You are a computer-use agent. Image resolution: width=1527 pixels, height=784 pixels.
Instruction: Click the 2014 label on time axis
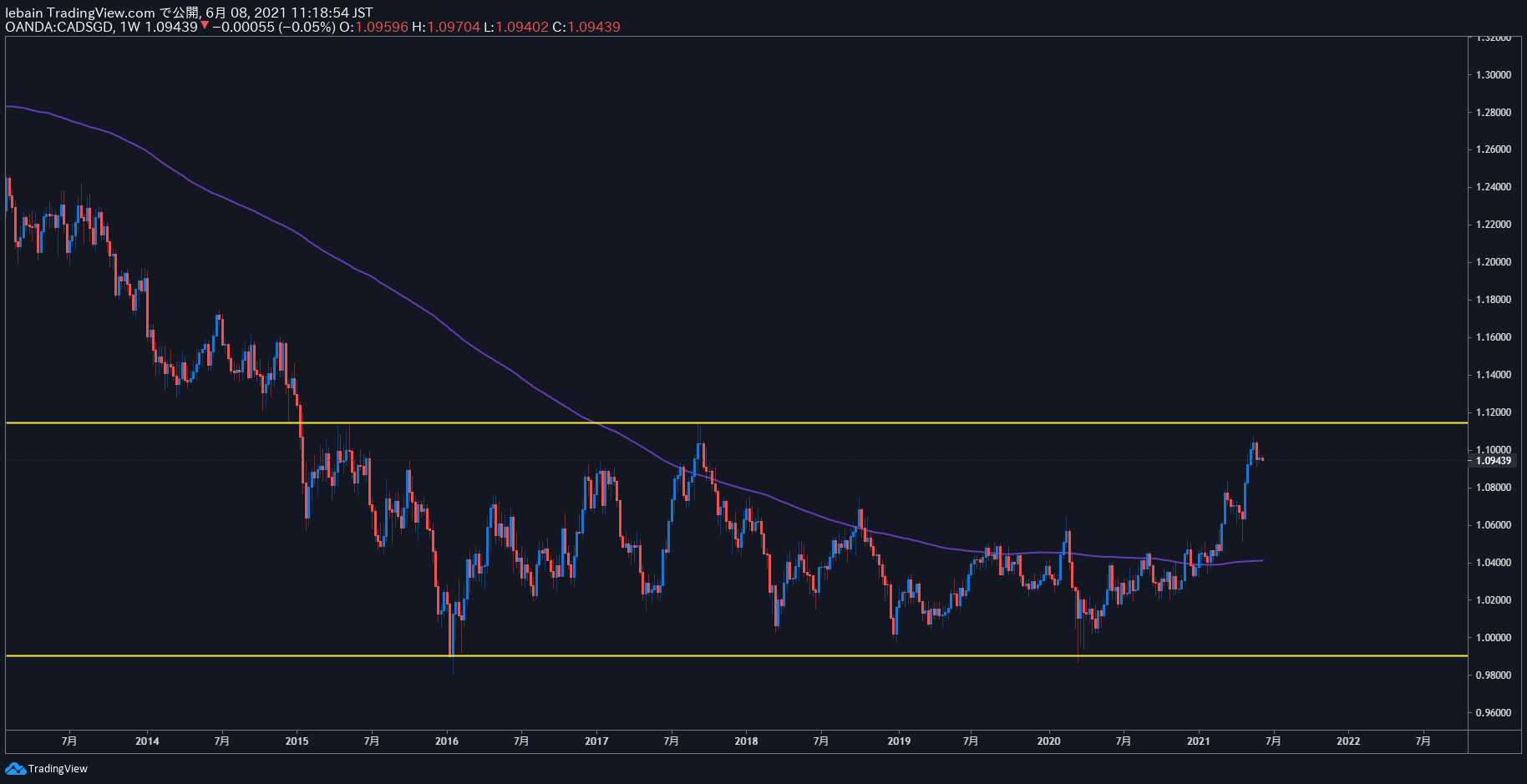pyautogui.click(x=147, y=741)
